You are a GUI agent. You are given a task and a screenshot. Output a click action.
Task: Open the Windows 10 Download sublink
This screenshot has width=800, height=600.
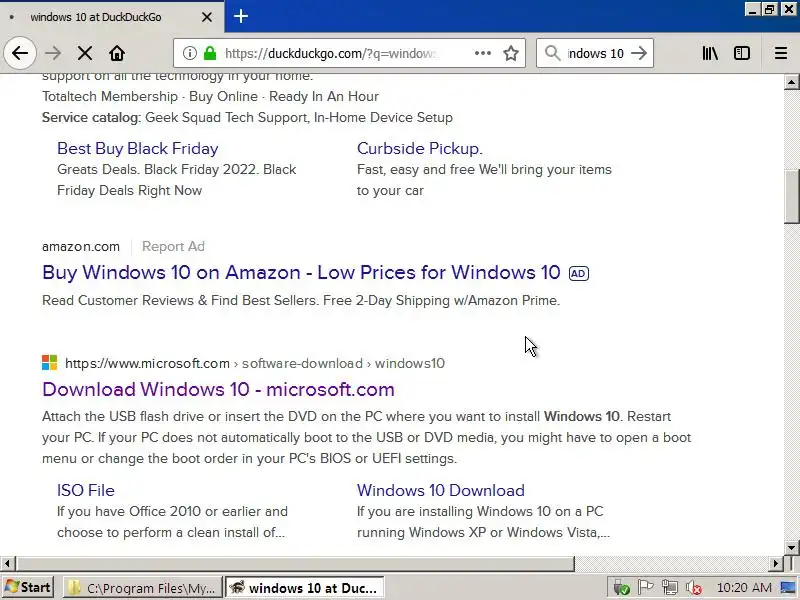pos(441,490)
